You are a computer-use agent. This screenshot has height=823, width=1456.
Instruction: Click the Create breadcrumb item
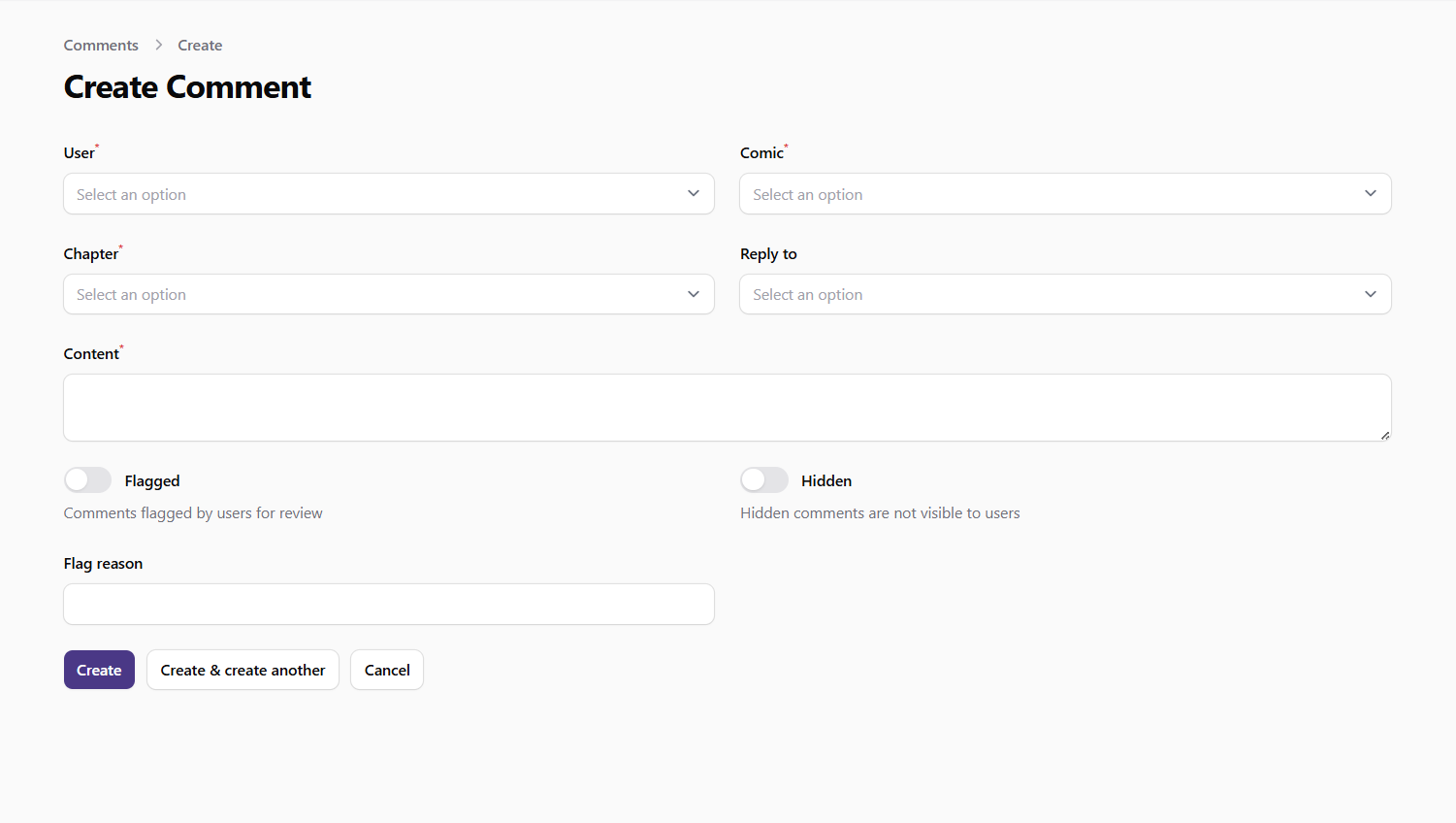[200, 46]
